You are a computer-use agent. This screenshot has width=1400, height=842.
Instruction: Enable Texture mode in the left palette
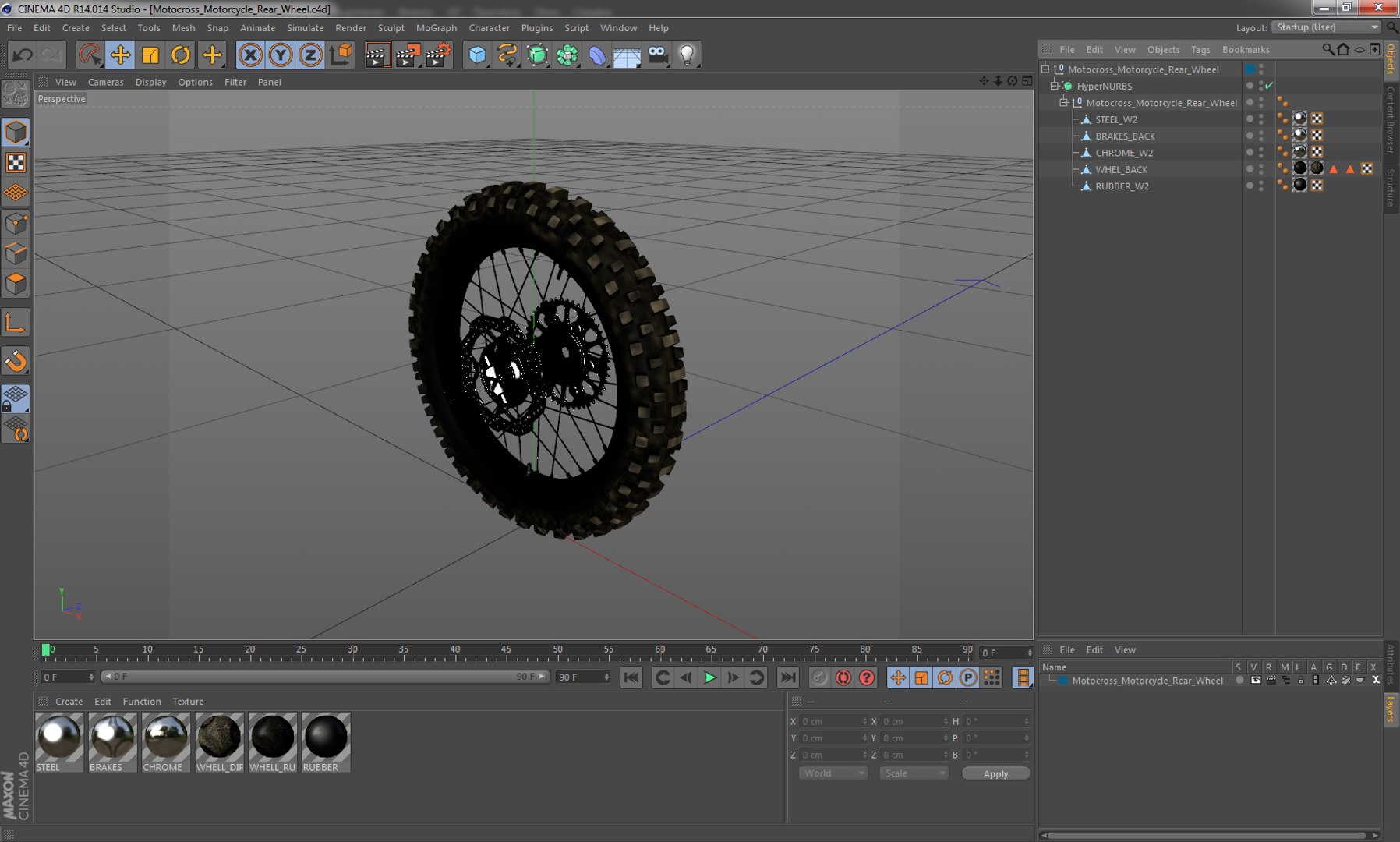[16, 162]
